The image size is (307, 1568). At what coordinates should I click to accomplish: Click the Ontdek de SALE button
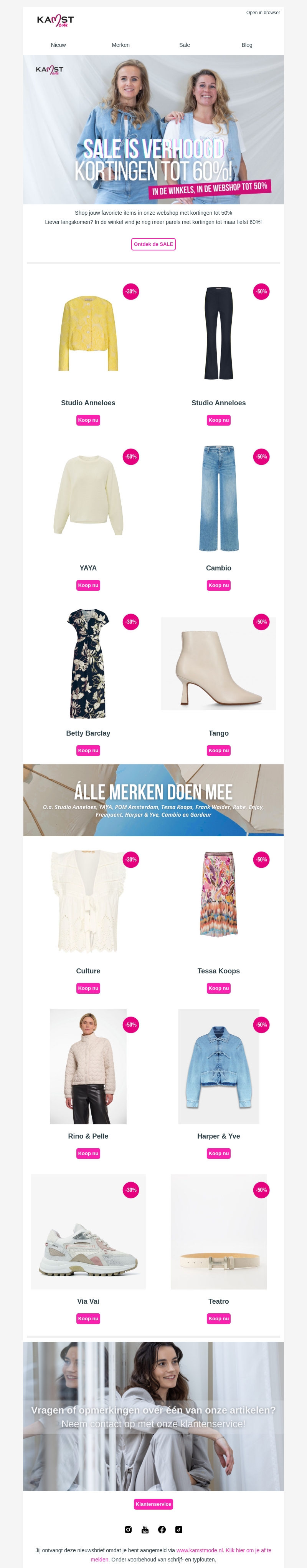tap(153, 244)
